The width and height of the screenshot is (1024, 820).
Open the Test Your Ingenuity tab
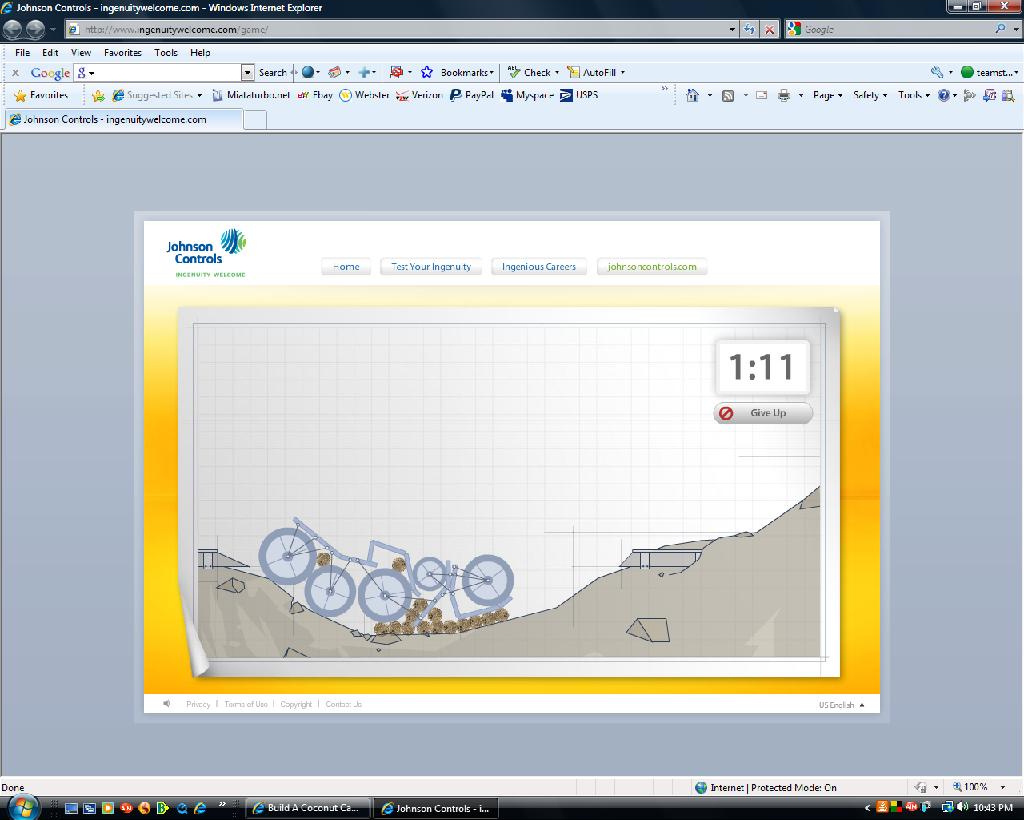click(431, 267)
